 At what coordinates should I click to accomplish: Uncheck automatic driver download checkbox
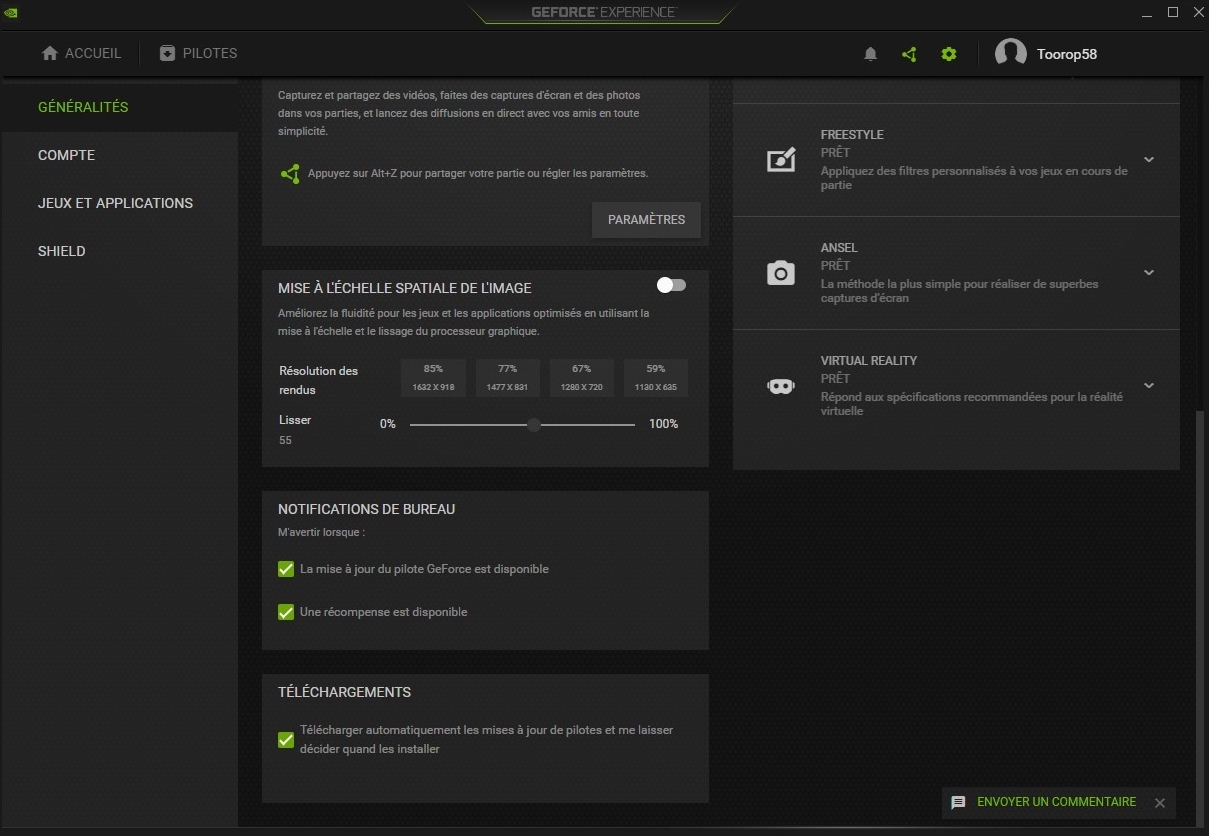286,740
